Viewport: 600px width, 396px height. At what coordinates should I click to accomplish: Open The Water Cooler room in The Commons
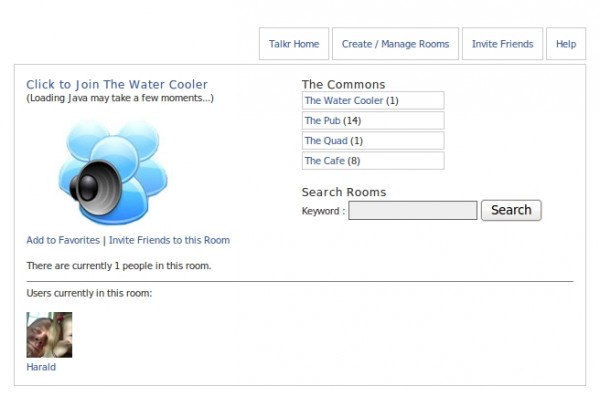coord(344,101)
